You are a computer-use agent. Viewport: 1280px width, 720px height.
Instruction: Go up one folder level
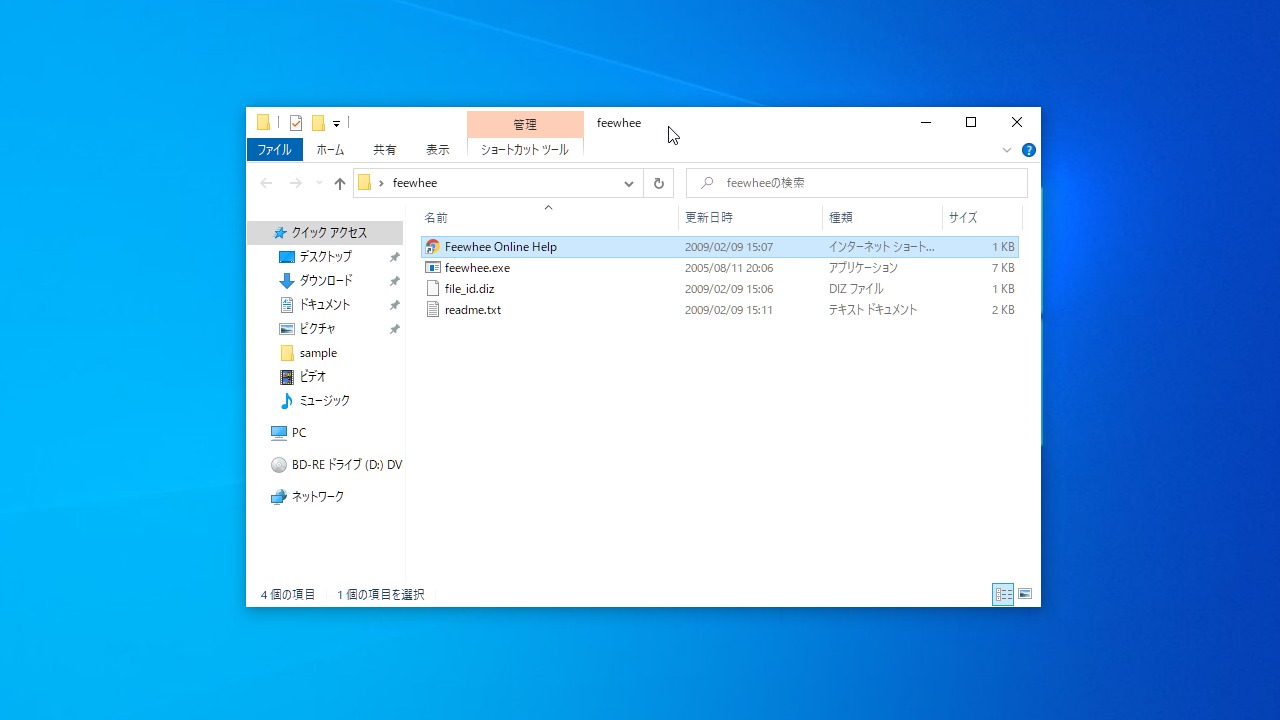click(340, 183)
